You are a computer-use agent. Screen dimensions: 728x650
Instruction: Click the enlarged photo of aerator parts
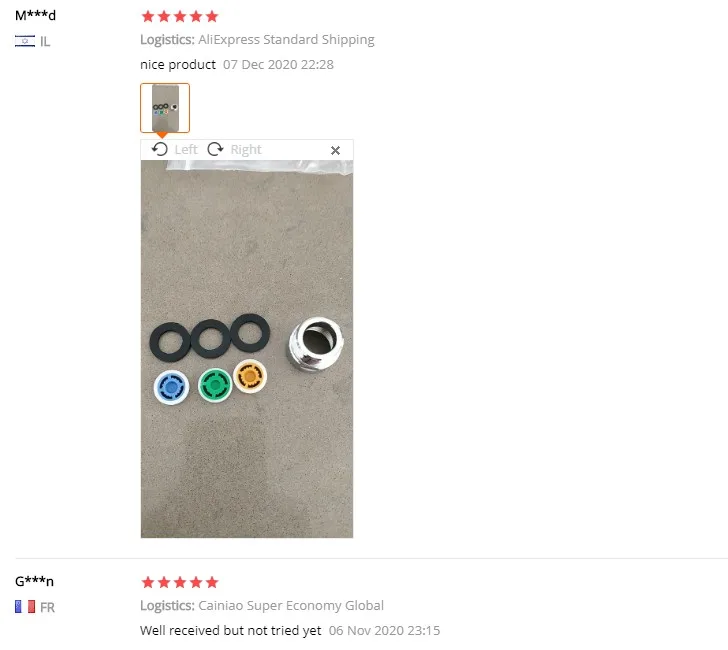point(247,349)
